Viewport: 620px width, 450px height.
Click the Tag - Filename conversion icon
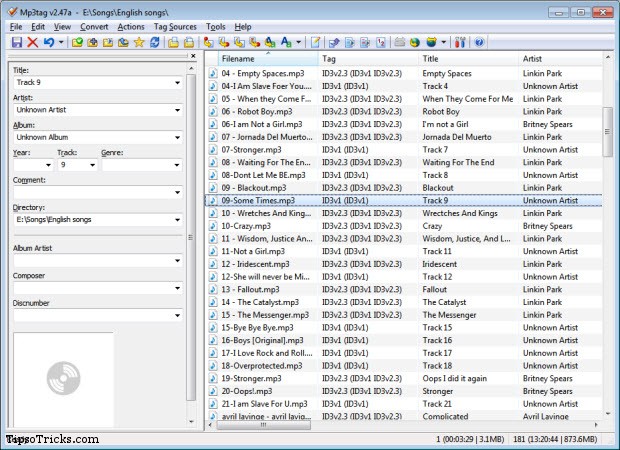[x=208, y=42]
